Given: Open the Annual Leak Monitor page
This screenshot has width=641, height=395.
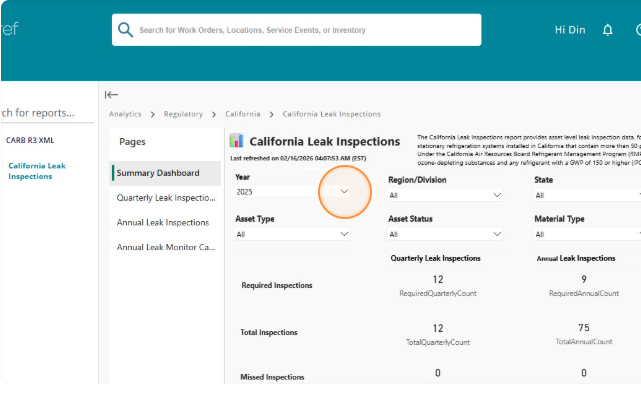Looking at the screenshot, I should 166,247.
